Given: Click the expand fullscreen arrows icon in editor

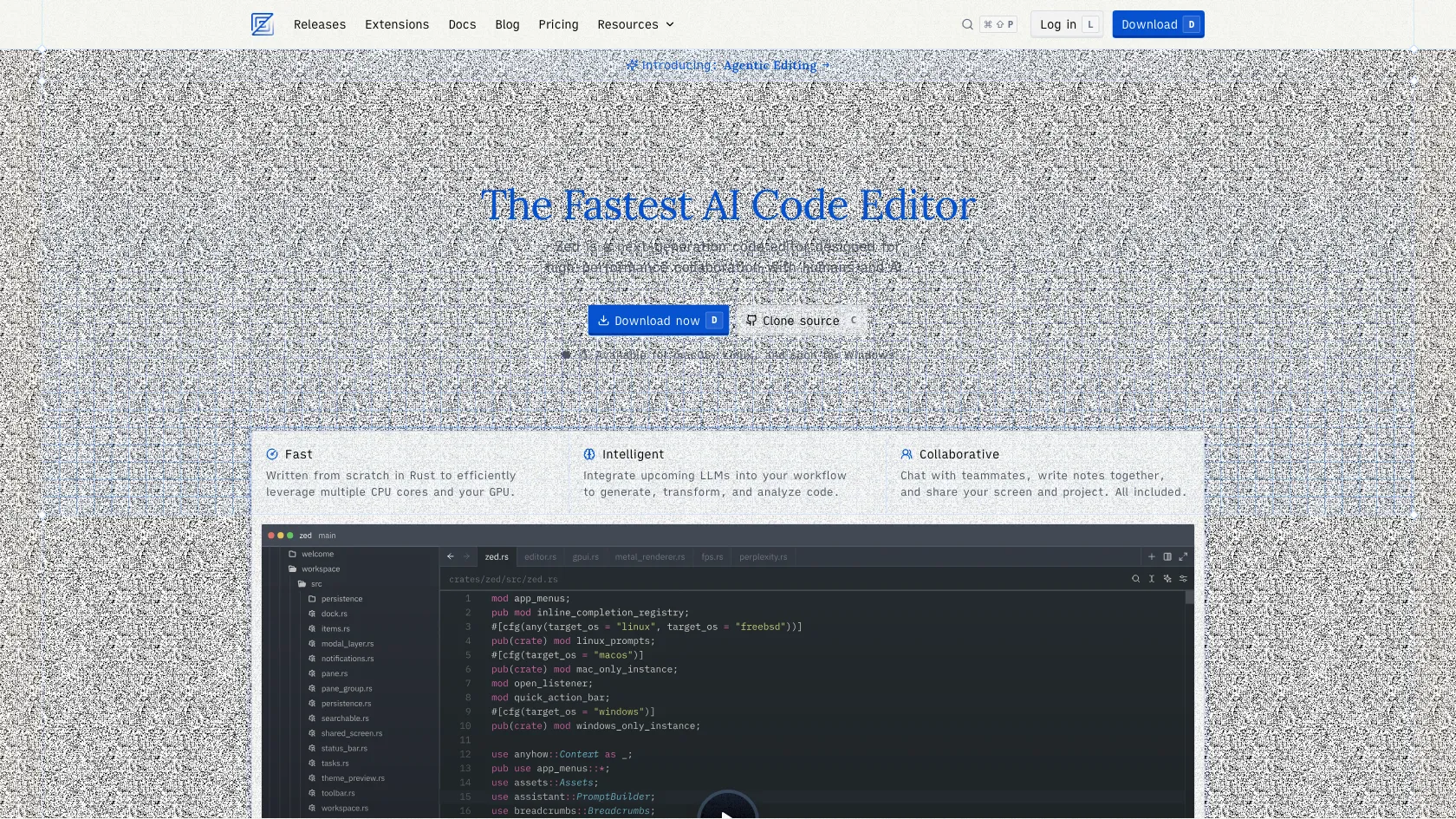Looking at the screenshot, I should coord(1183,556).
